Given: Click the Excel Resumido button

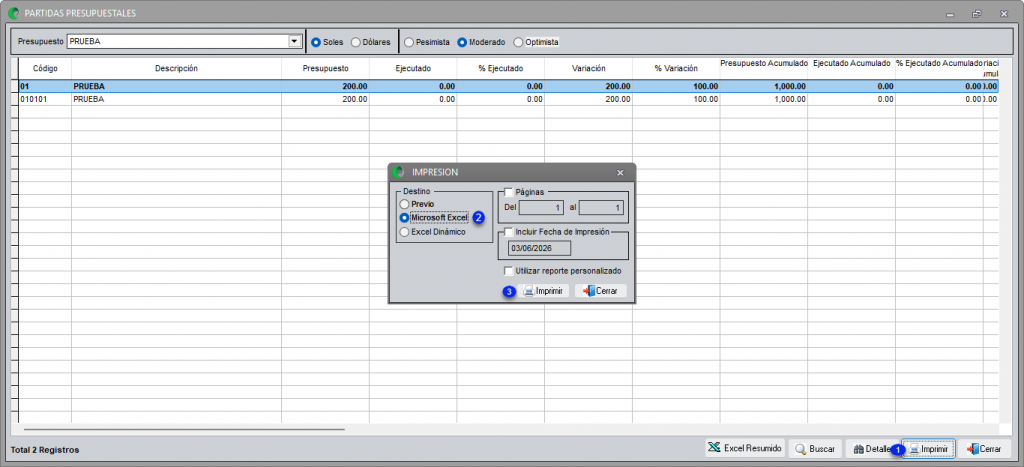Looking at the screenshot, I should 745,449.
